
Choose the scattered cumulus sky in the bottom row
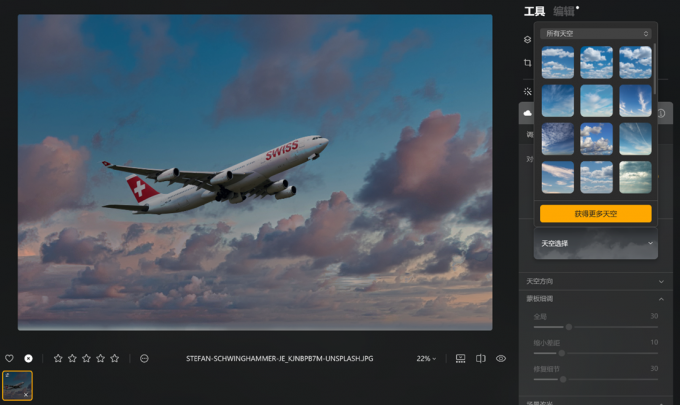(x=596, y=177)
